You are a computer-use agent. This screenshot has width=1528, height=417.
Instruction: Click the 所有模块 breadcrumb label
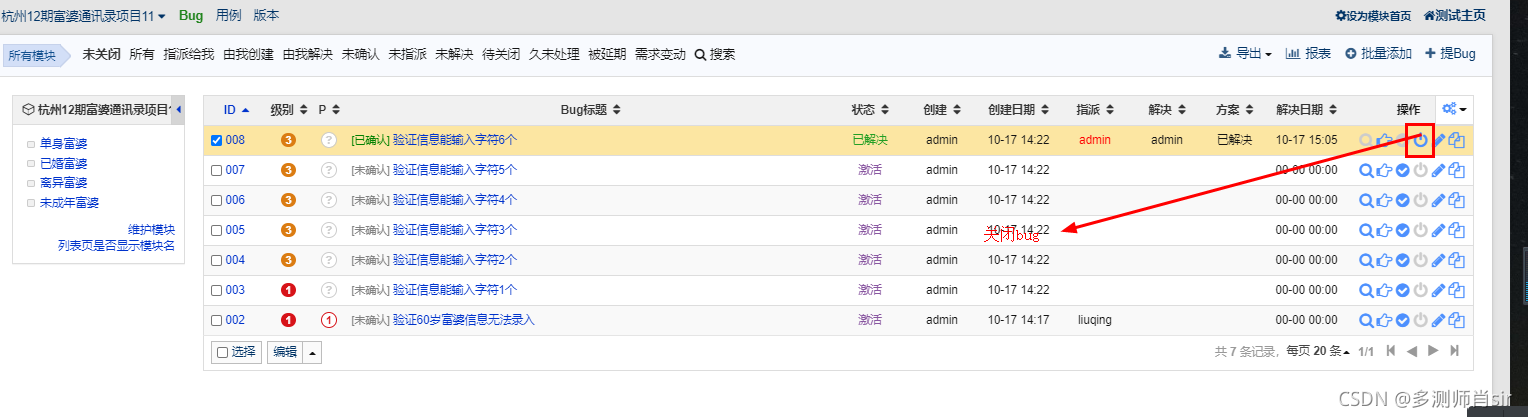[x=32, y=56]
